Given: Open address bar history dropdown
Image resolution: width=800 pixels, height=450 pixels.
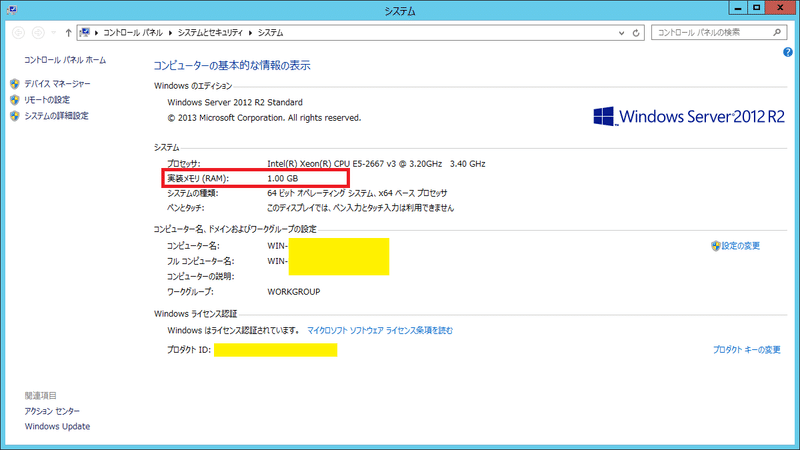Looking at the screenshot, I should pyautogui.click(x=621, y=33).
